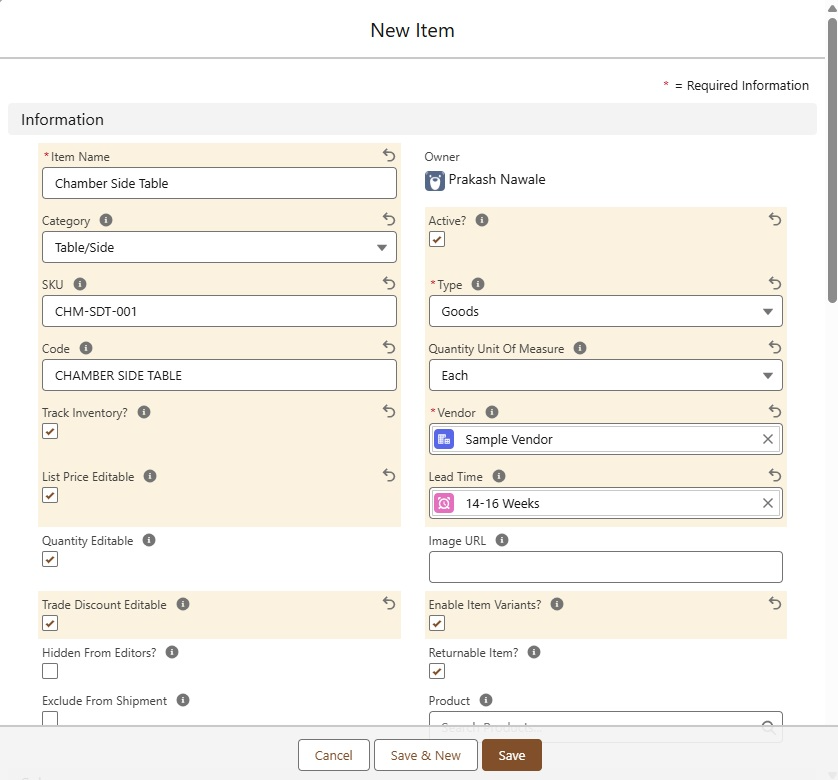Toggle the Returnable Item checkbox

point(437,671)
